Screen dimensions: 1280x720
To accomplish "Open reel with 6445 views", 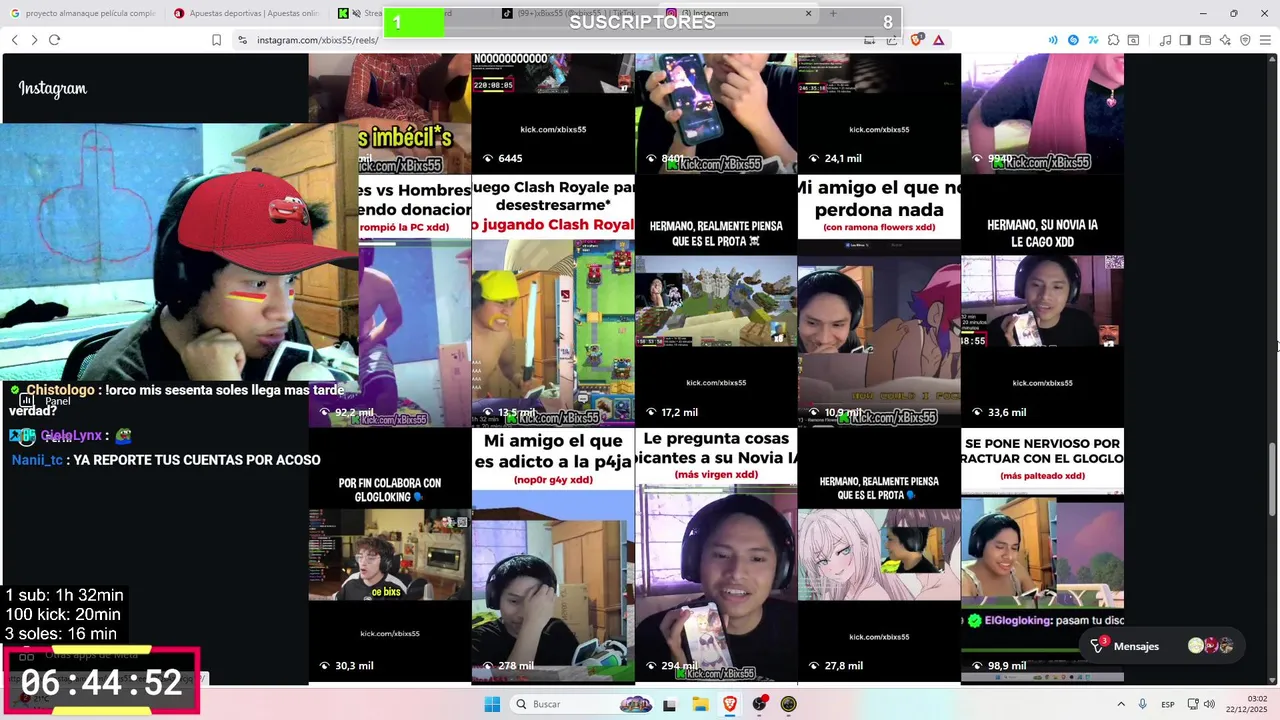I will point(553,113).
